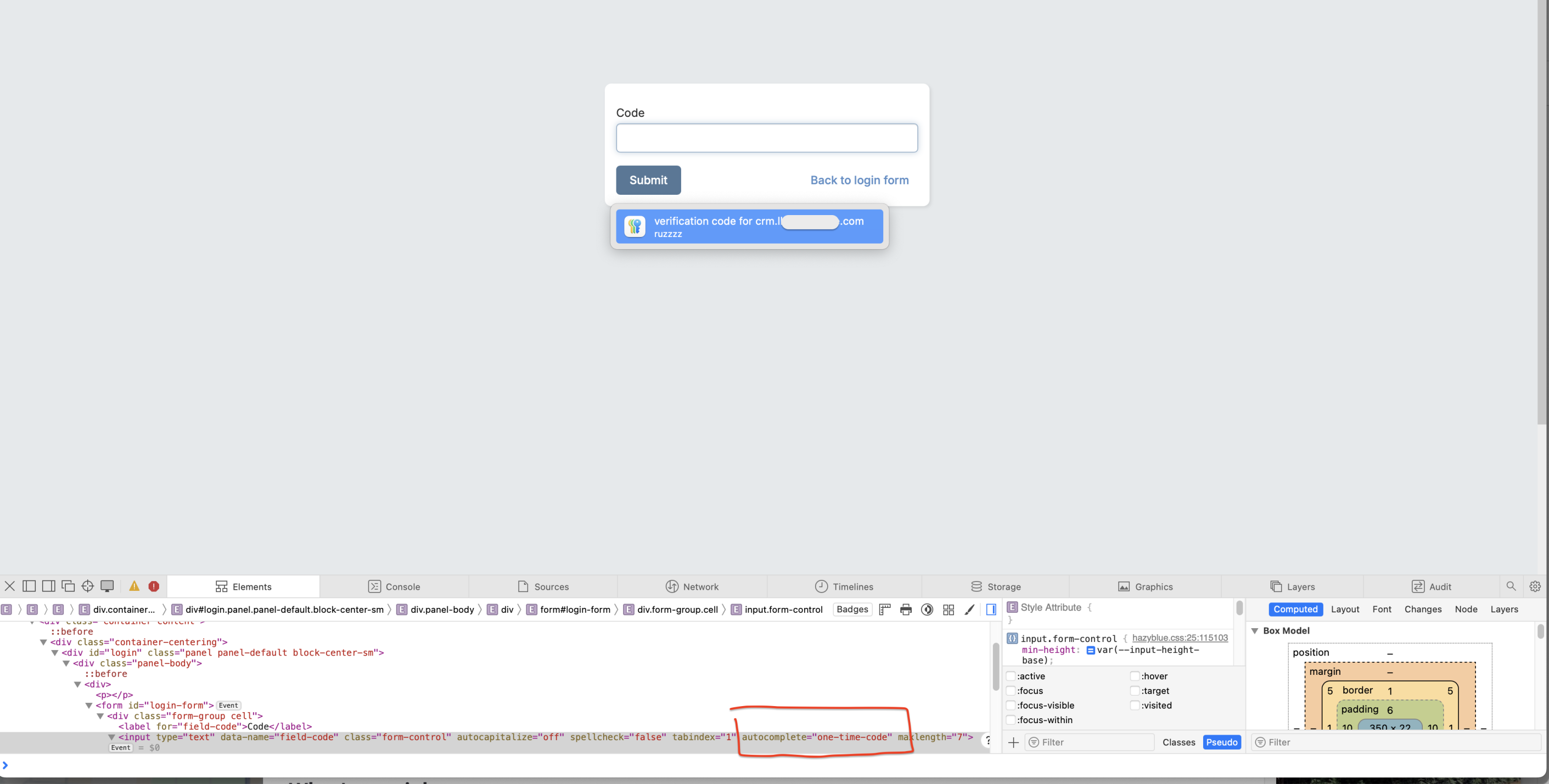Image resolution: width=1549 pixels, height=784 pixels.
Task: Focus the computed panel Filter field
Action: point(1397,742)
